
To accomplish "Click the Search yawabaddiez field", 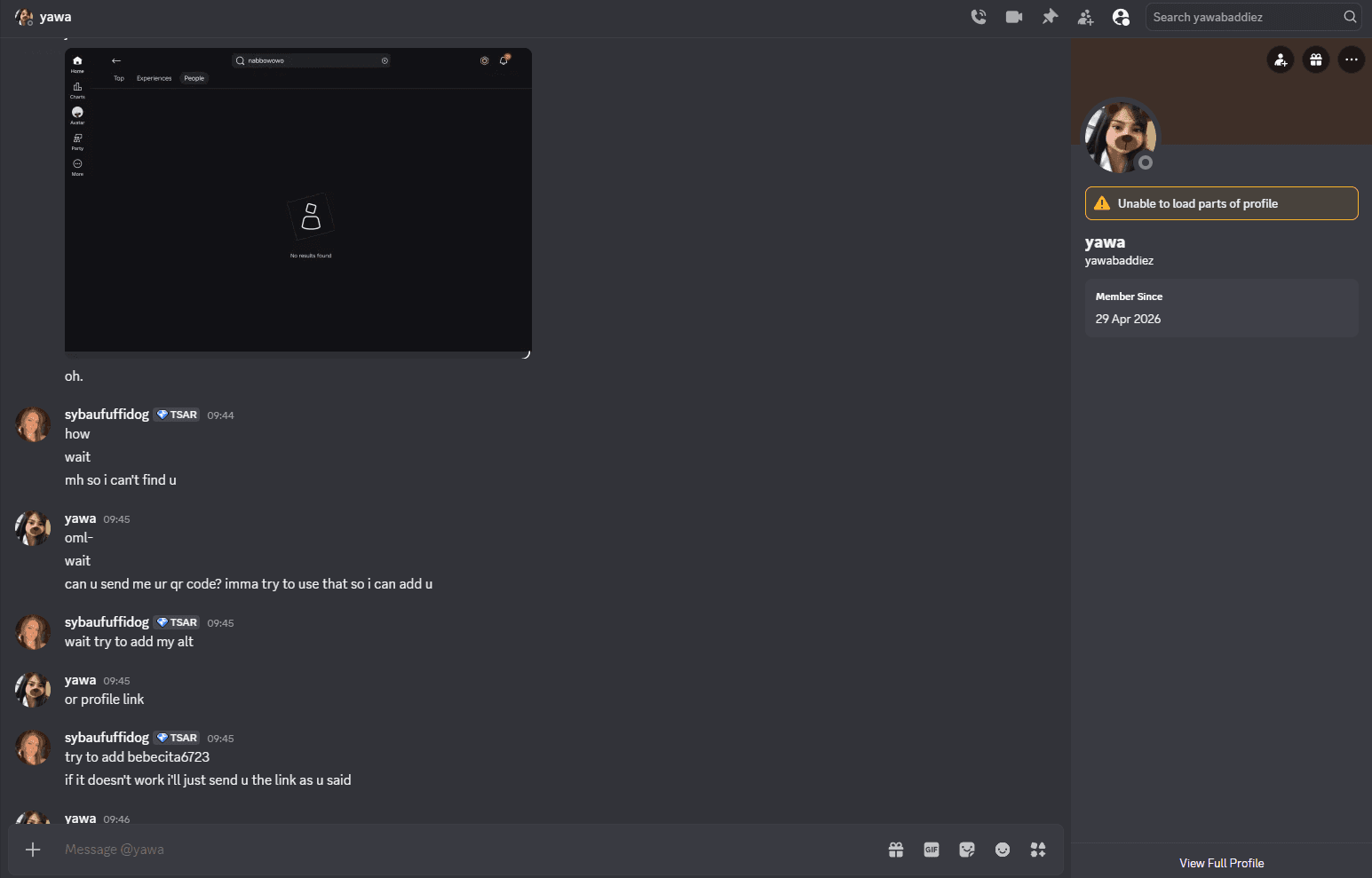I will pyautogui.click(x=1253, y=17).
